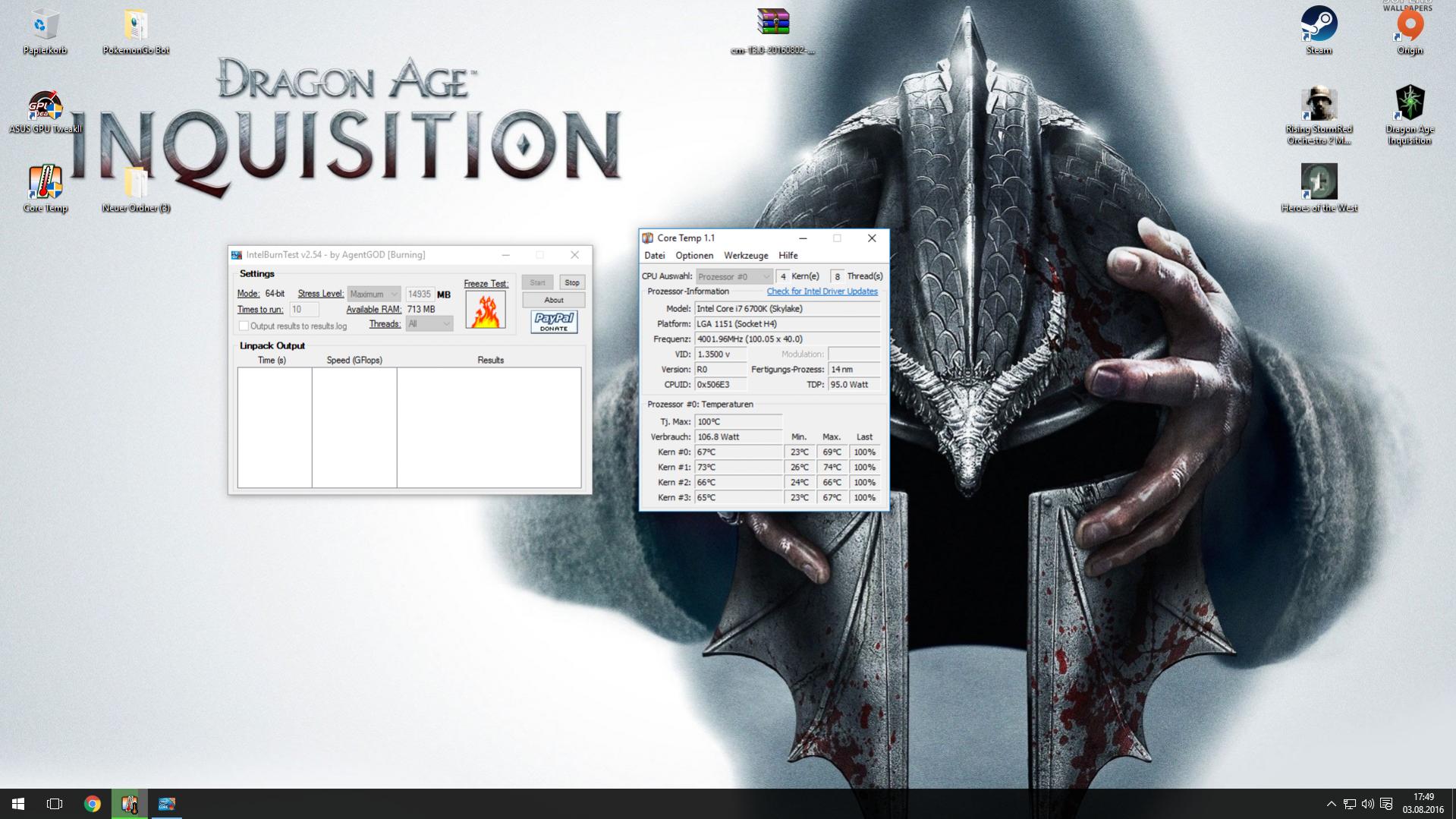Launch Heroes of the West shortcut
Screen dimensions: 1456x819
click(1319, 188)
